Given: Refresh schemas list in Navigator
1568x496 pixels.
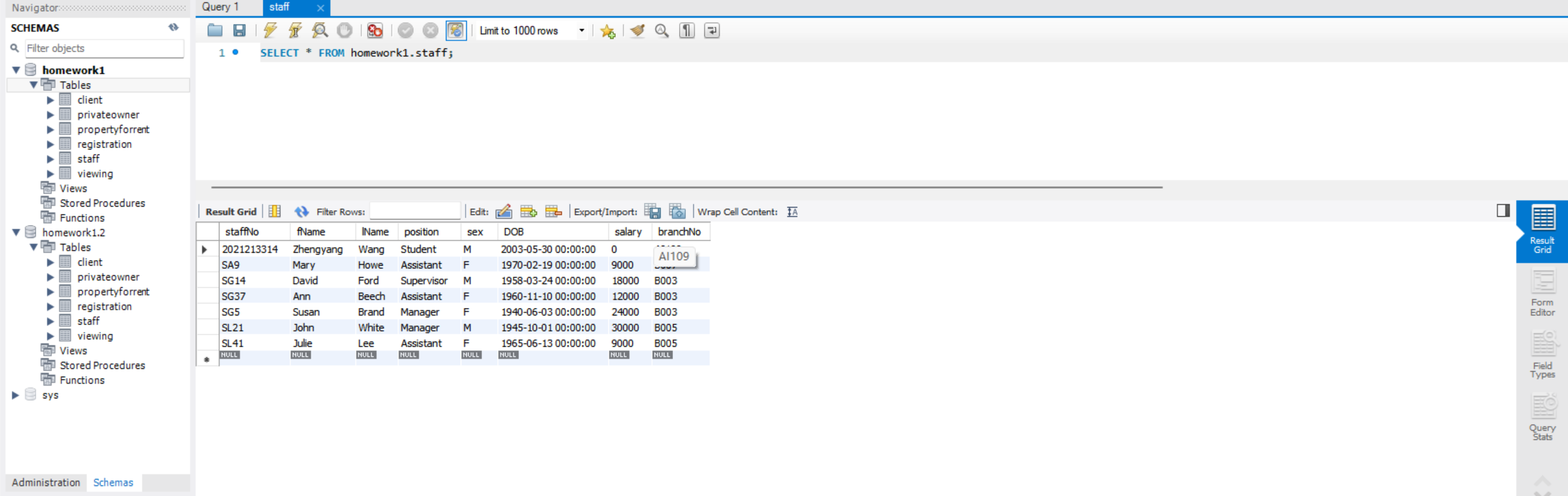Looking at the screenshot, I should click(x=173, y=27).
